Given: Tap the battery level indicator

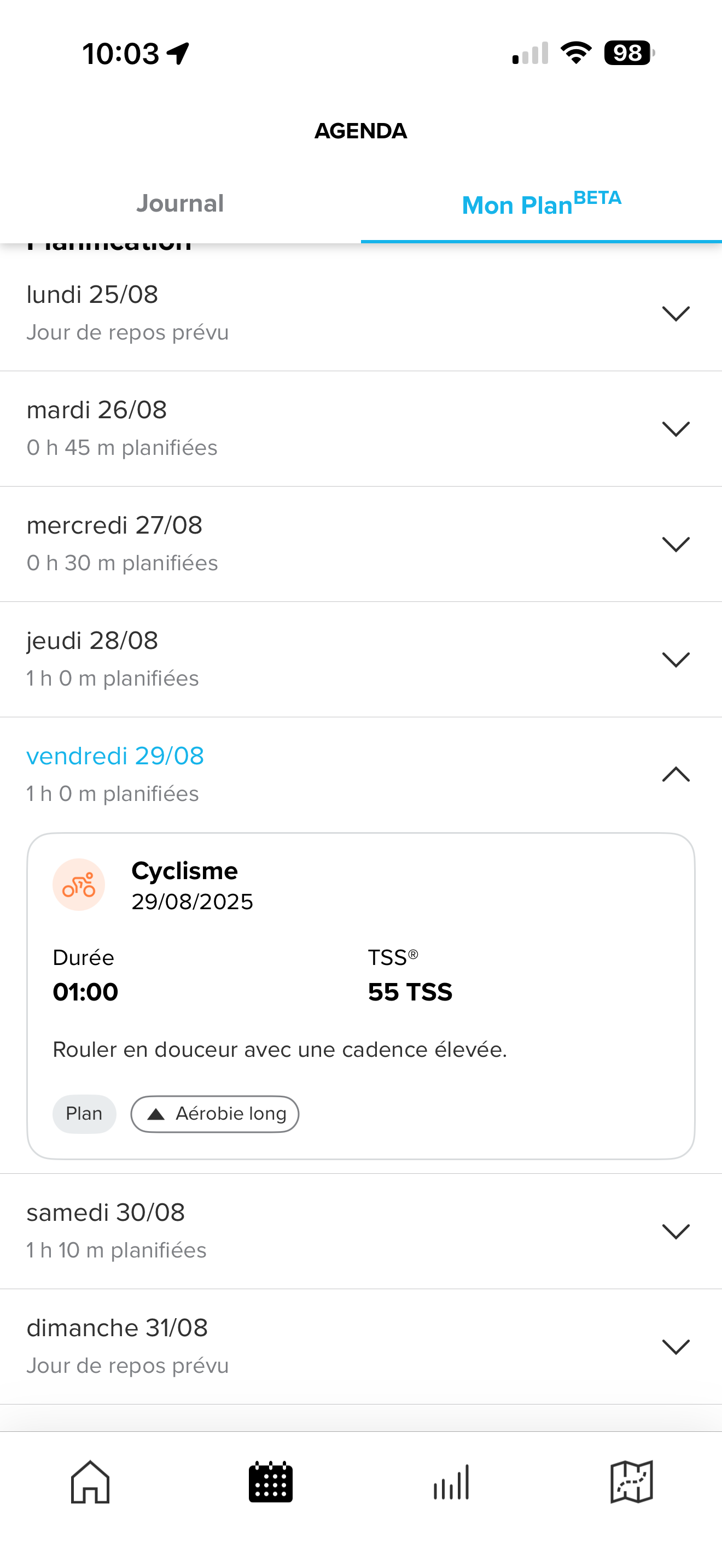Looking at the screenshot, I should [629, 53].
